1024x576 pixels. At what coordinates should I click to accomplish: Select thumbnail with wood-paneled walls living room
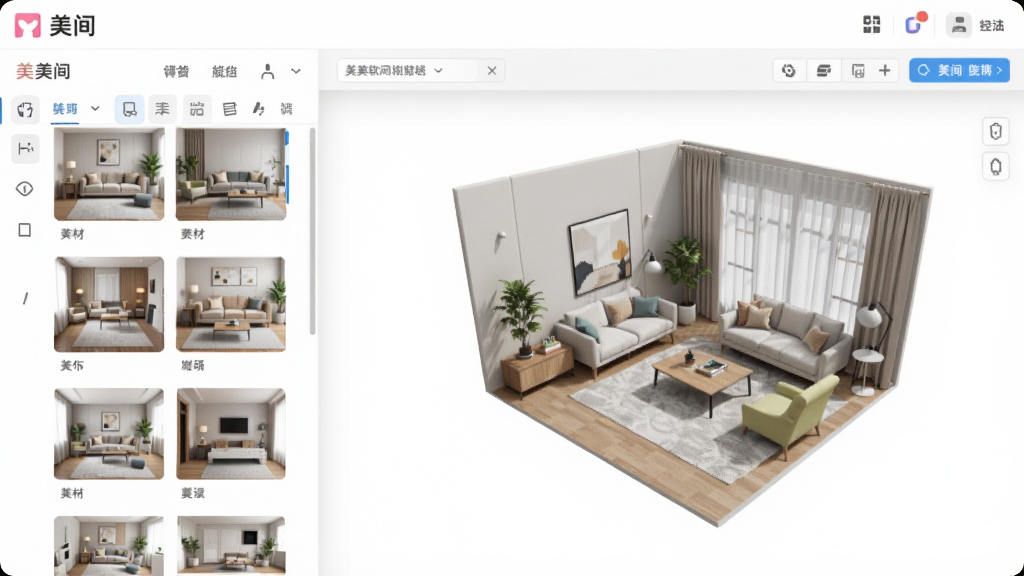pyautogui.click(x=109, y=304)
